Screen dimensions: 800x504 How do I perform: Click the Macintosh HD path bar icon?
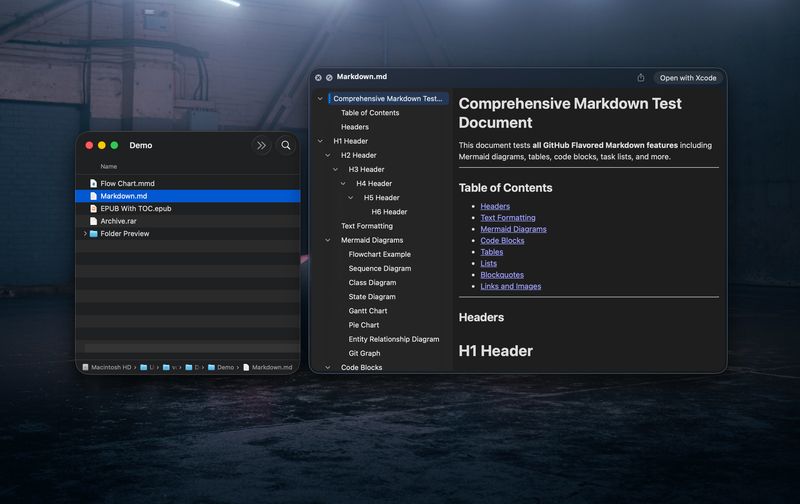pos(84,367)
